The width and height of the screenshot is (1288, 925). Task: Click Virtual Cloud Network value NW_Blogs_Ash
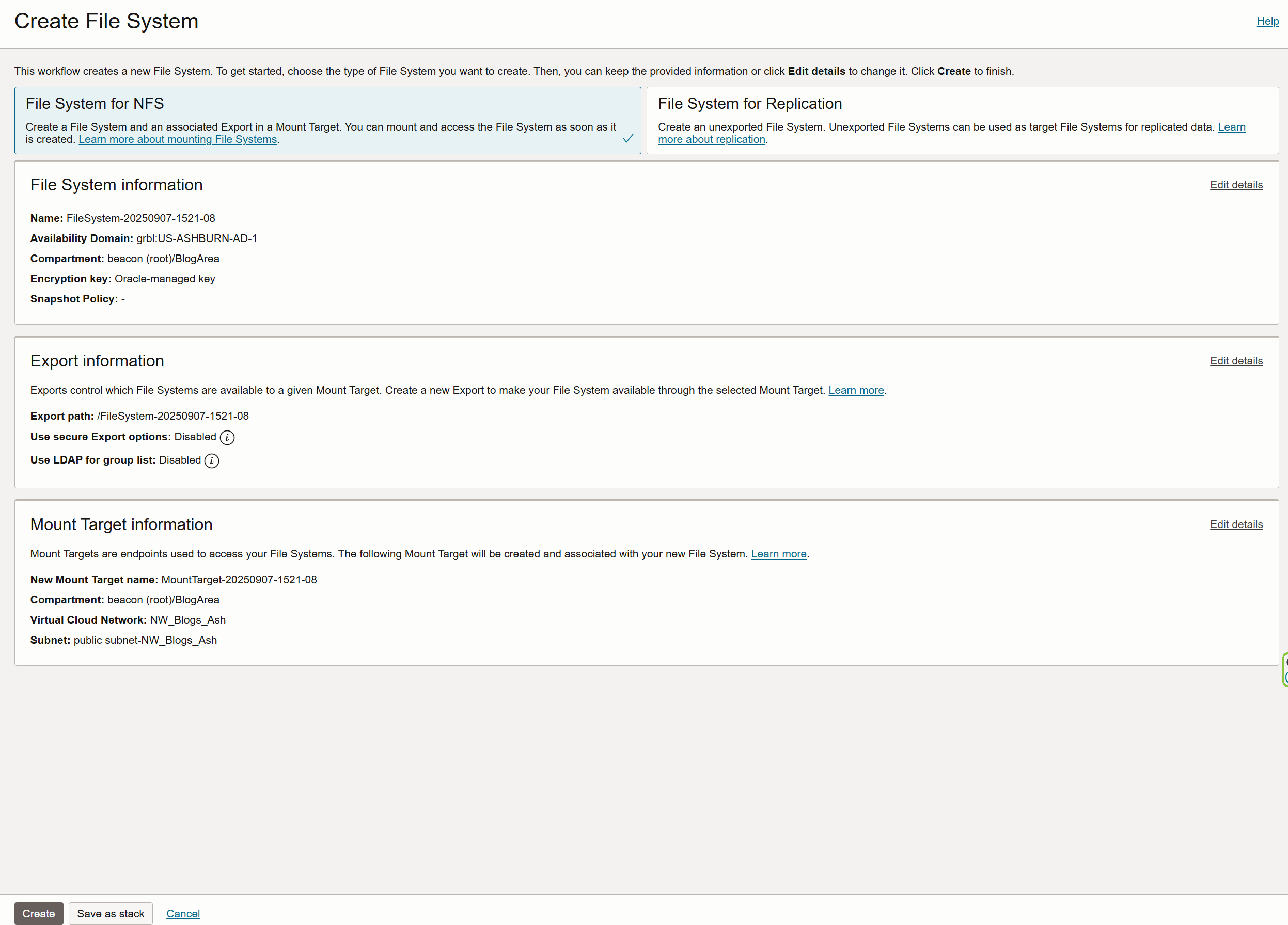[188, 620]
